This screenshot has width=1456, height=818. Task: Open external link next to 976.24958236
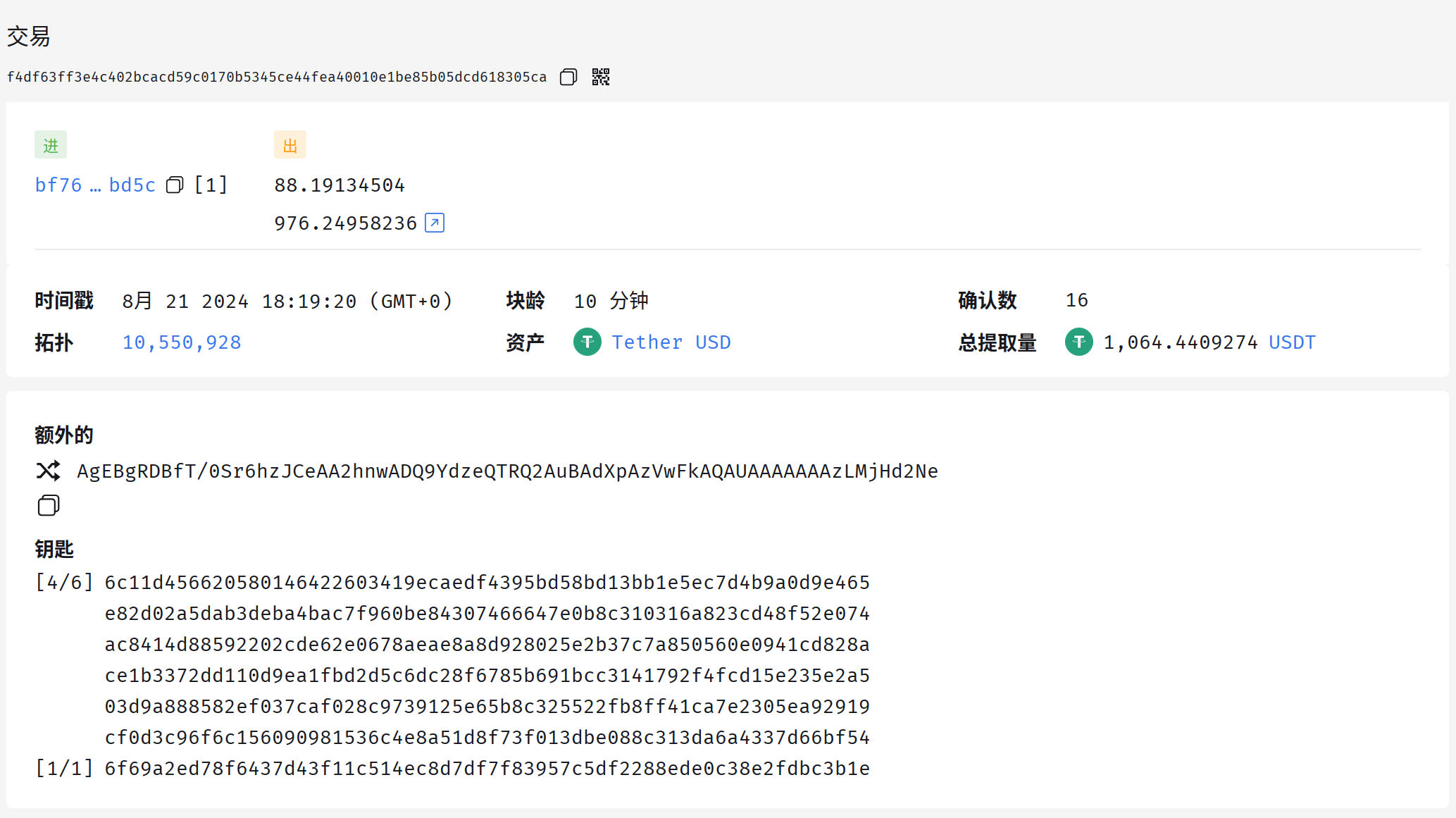pos(435,223)
